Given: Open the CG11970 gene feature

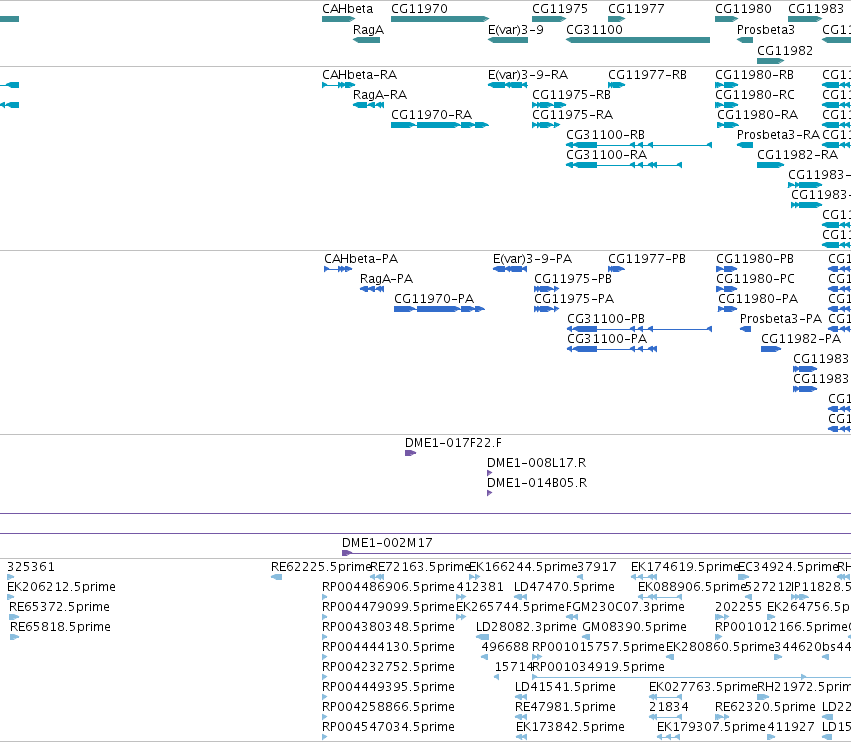Looking at the screenshot, I should pyautogui.click(x=440, y=19).
